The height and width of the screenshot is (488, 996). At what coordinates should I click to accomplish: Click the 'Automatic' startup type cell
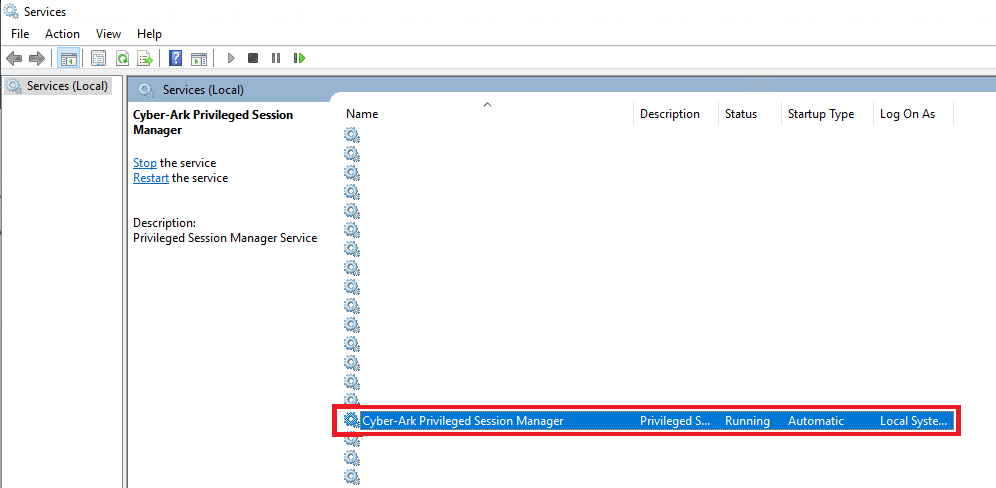(x=816, y=421)
